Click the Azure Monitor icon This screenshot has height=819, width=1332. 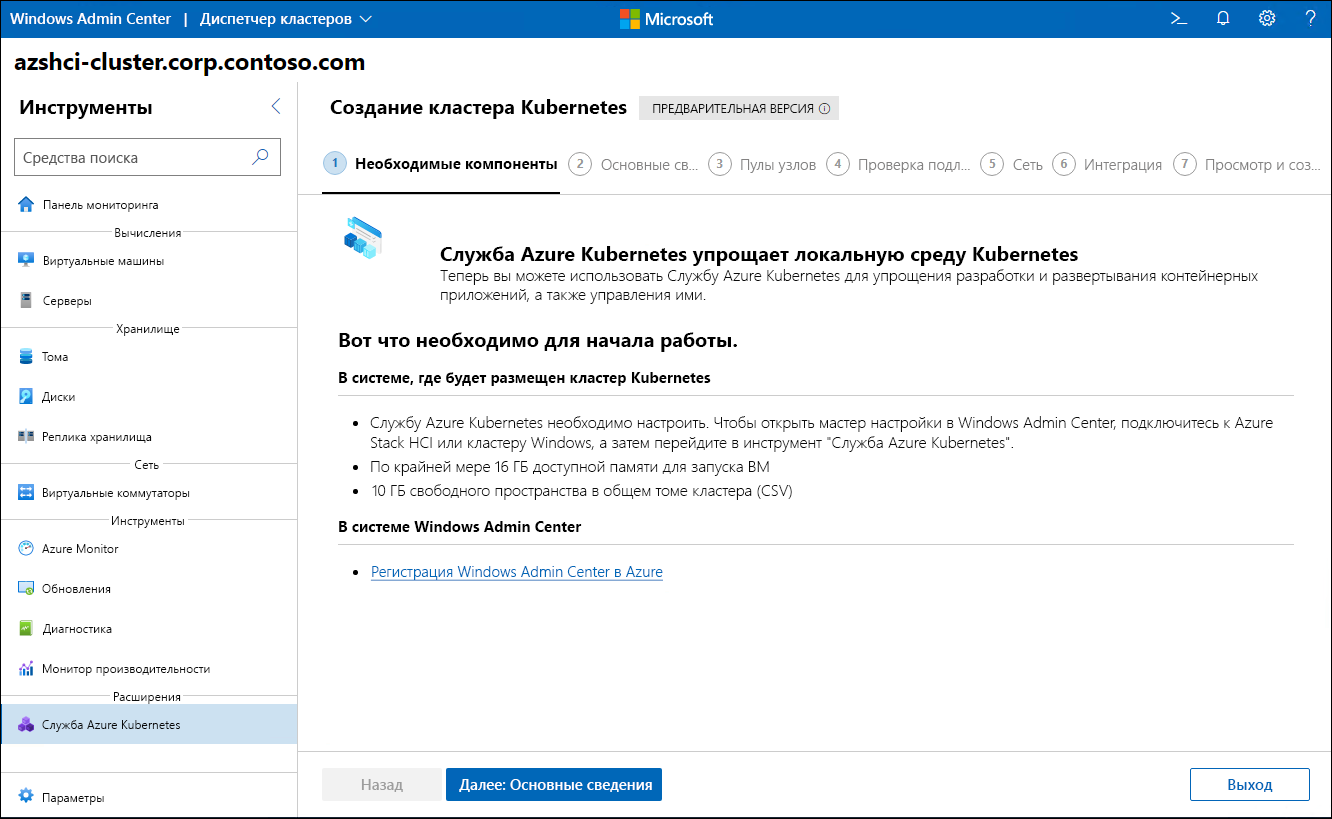point(26,549)
